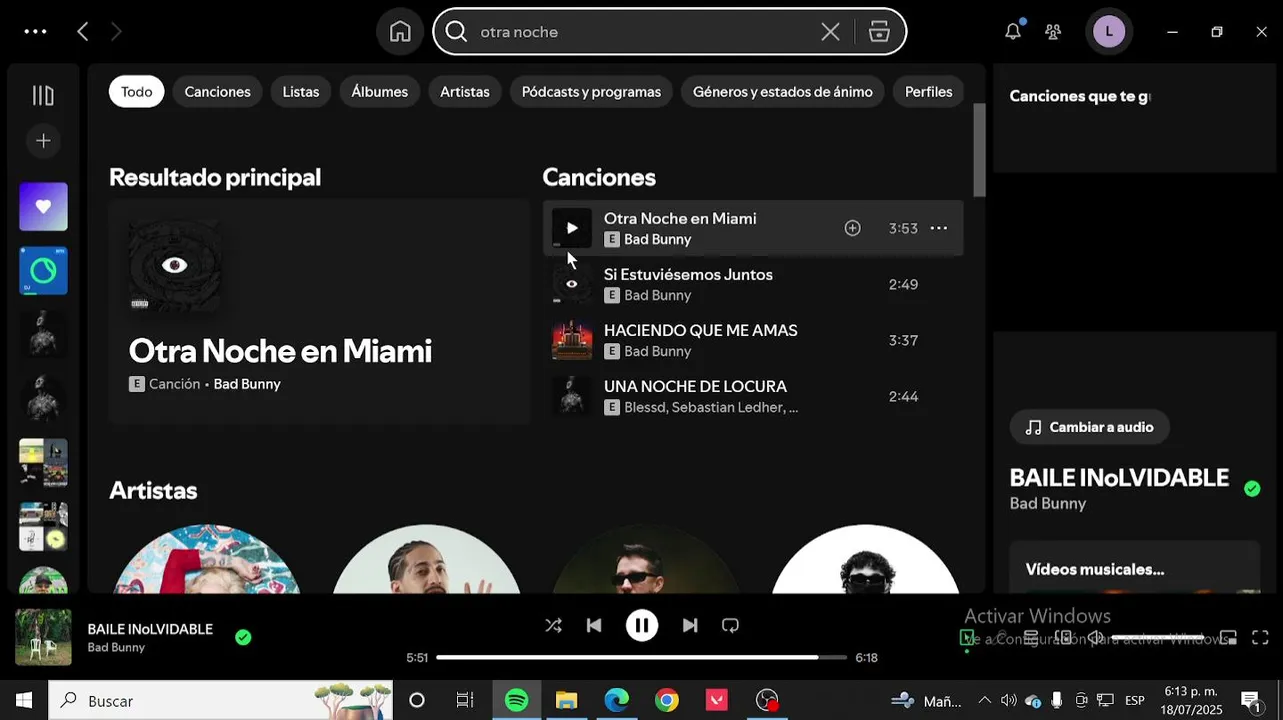Expand Your Library sidebar icon
The height and width of the screenshot is (720, 1283).
click(43, 96)
